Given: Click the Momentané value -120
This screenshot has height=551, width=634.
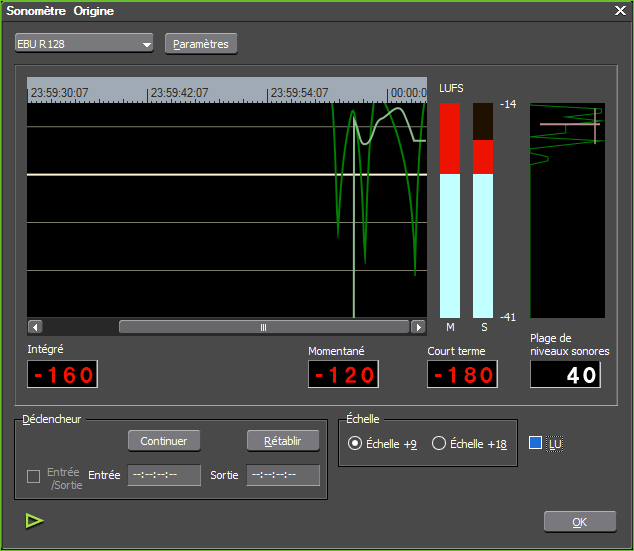Looking at the screenshot, I should coord(343,374).
